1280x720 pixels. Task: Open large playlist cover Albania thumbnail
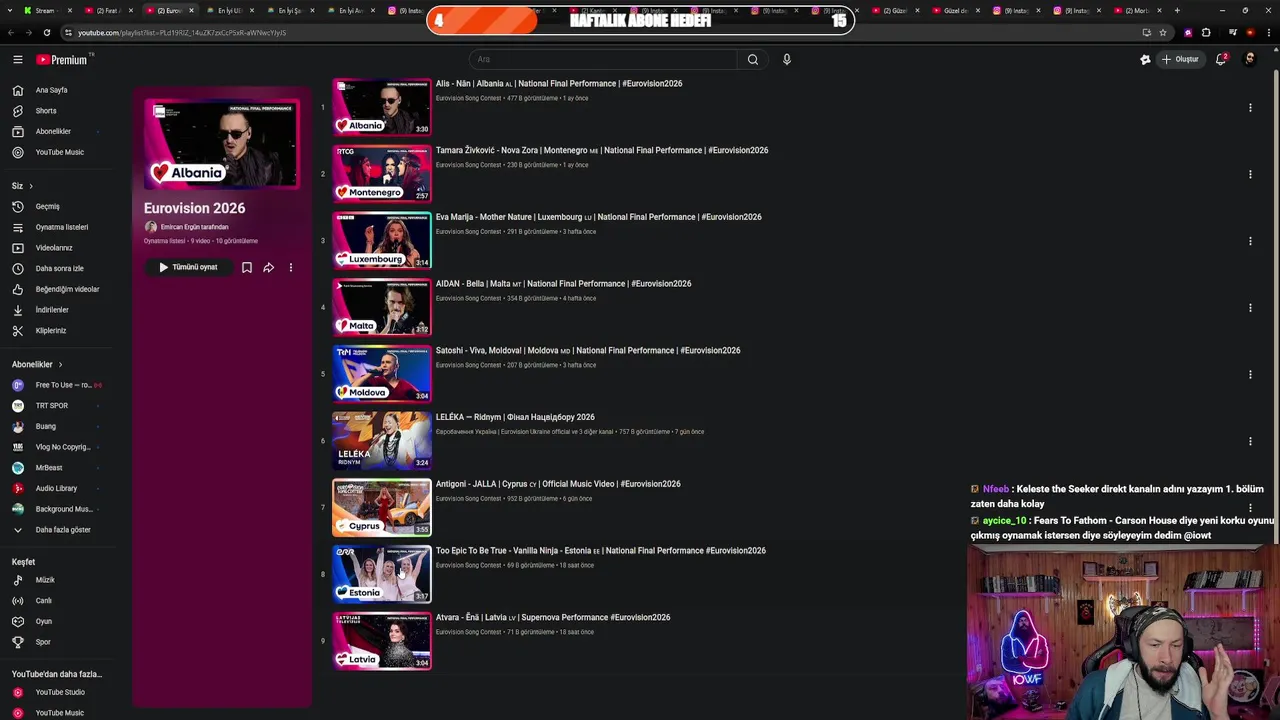click(x=221, y=144)
